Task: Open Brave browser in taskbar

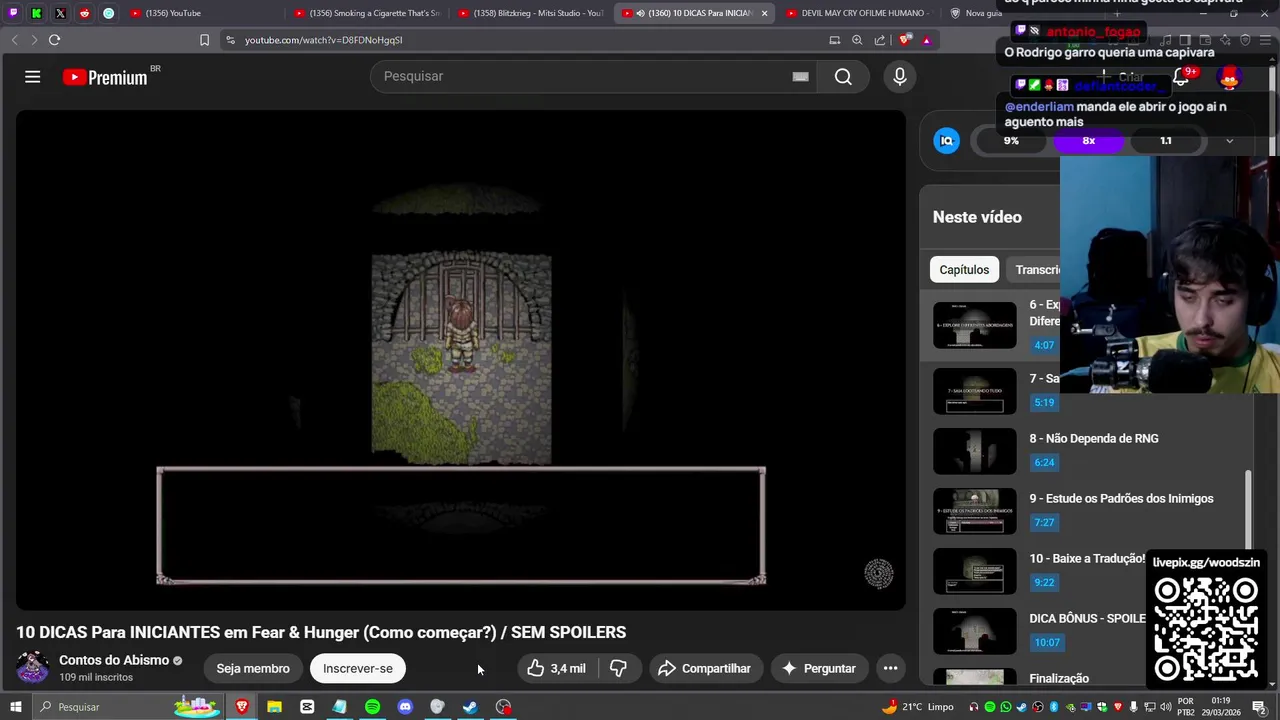Action: click(x=241, y=707)
